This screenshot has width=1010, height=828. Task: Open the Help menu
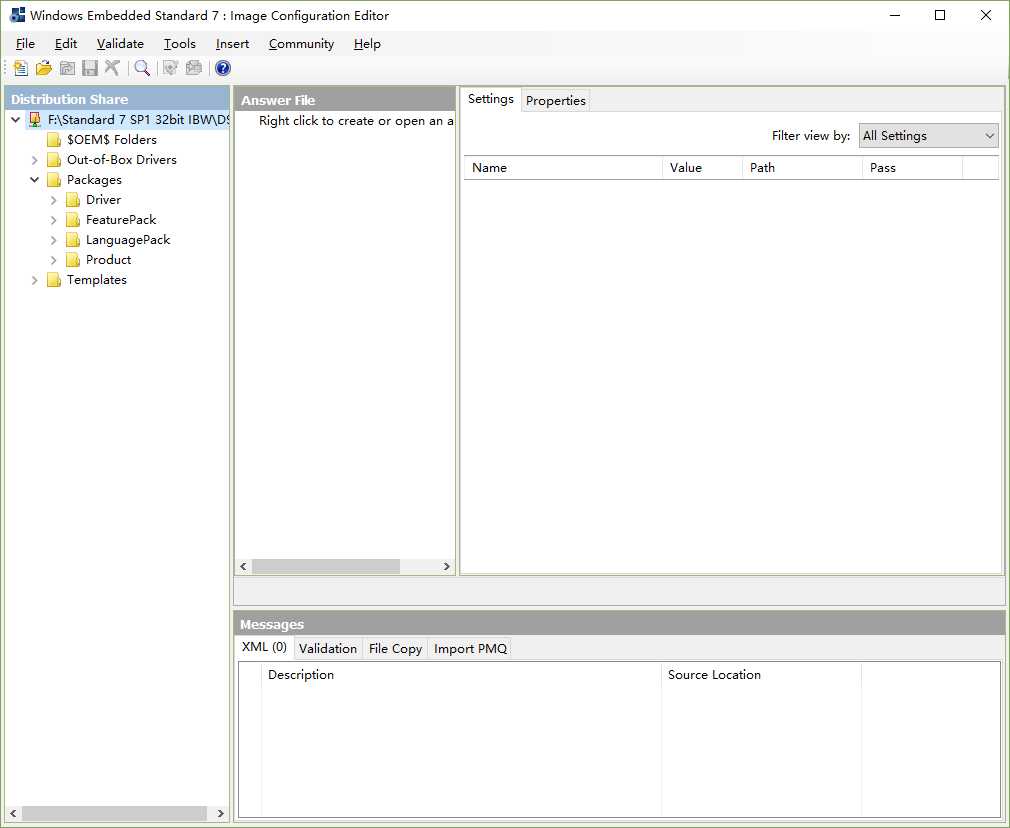tap(367, 44)
